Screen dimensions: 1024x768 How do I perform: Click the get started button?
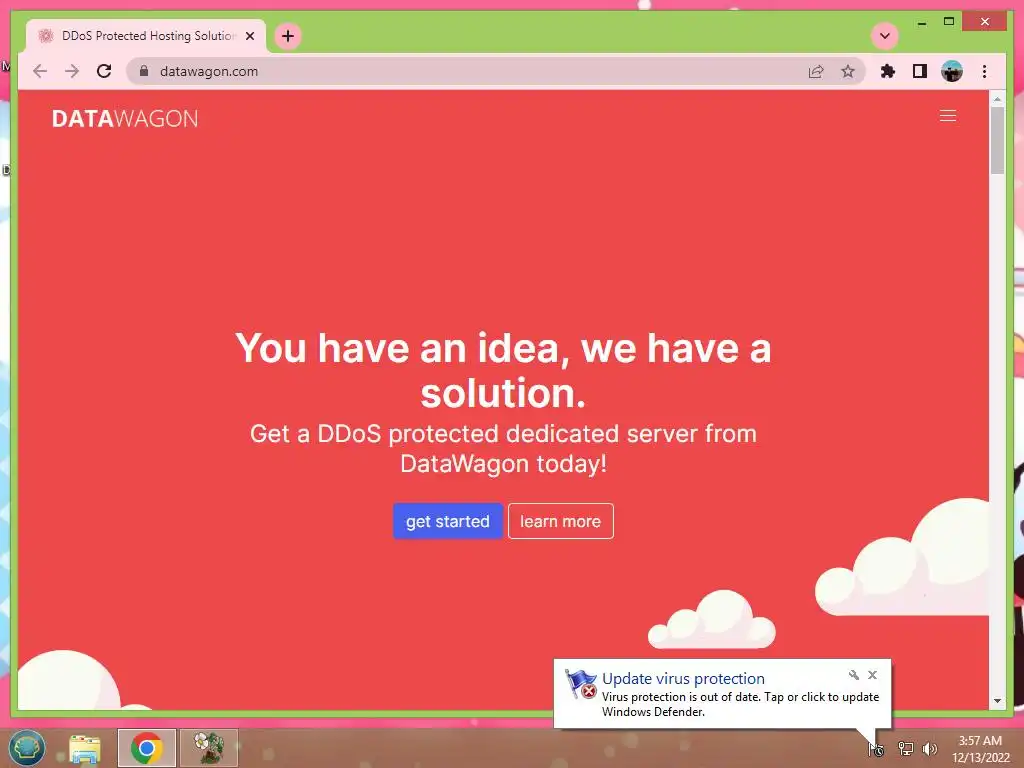tap(447, 521)
